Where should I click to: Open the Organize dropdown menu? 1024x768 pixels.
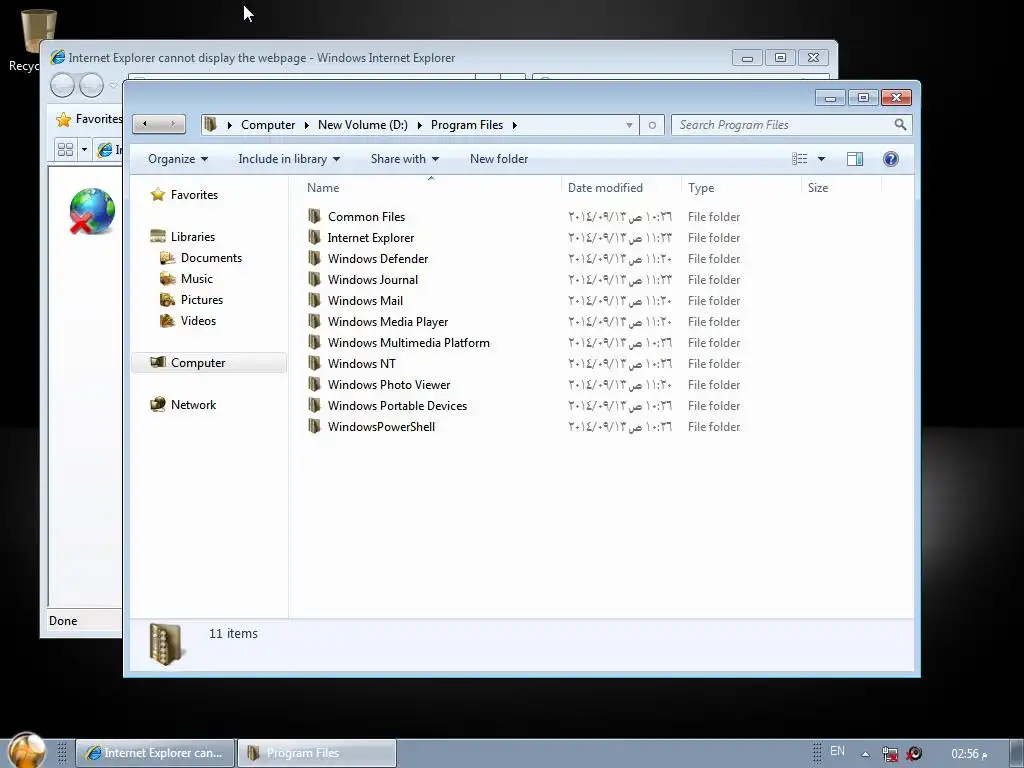[x=178, y=159]
